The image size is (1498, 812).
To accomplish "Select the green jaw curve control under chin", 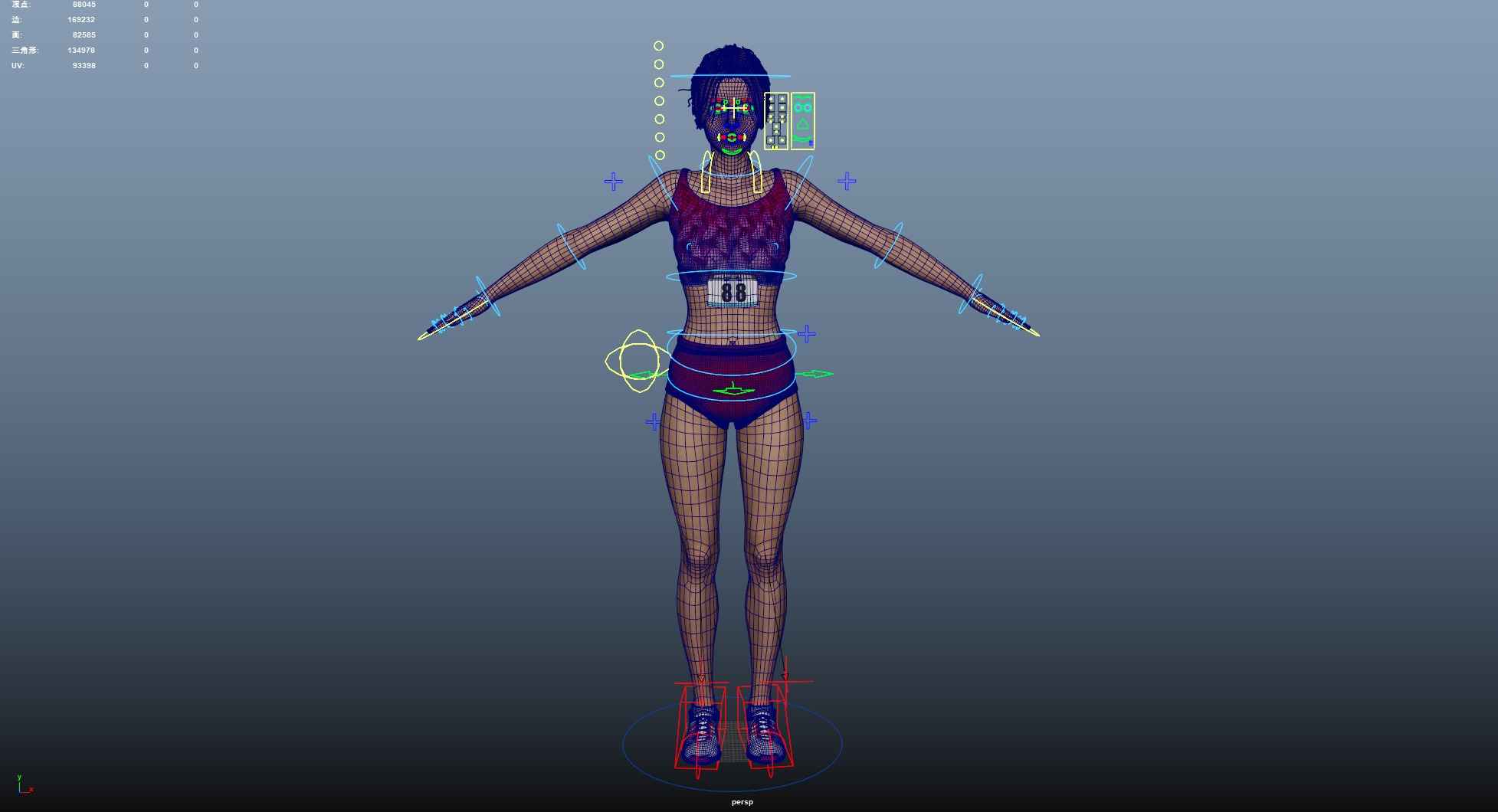I will (733, 152).
